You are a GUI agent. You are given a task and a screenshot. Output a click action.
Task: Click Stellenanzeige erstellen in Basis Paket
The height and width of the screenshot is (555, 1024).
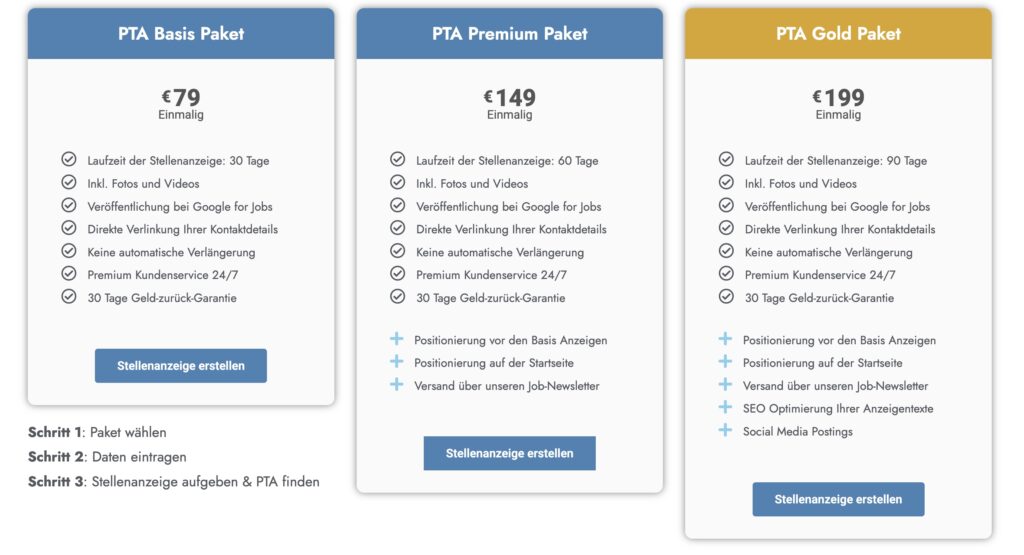181,366
